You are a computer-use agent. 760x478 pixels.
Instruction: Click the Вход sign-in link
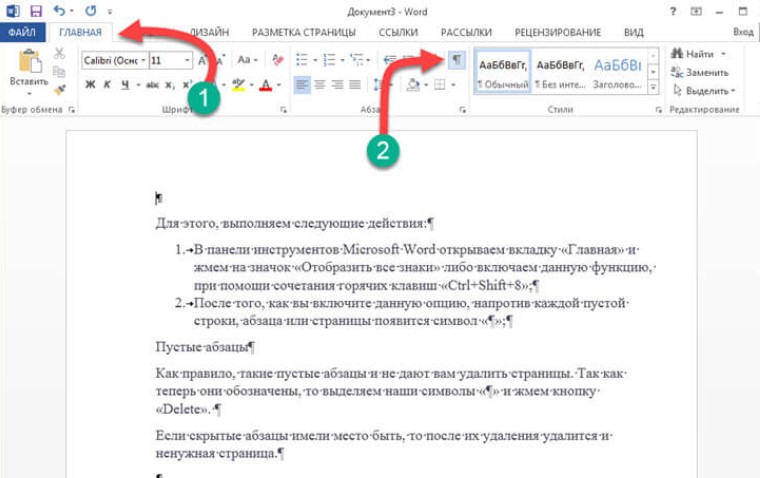tap(743, 32)
